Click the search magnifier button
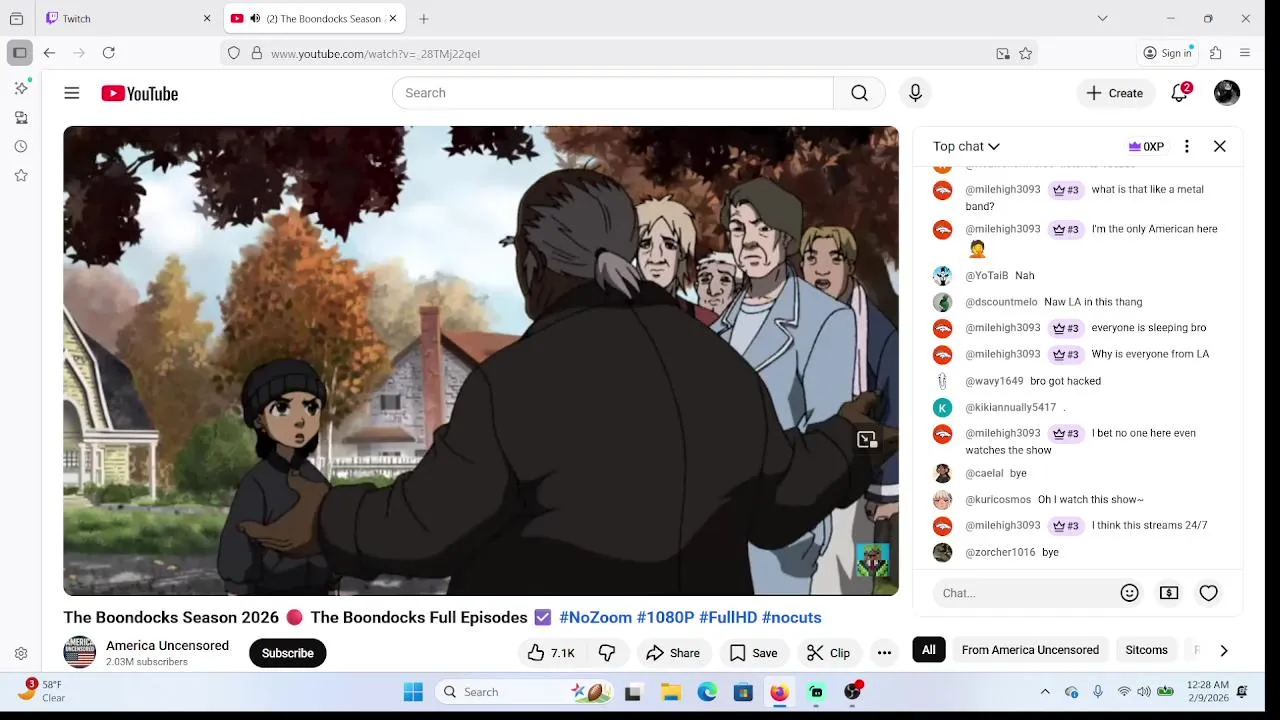 pyautogui.click(x=859, y=93)
